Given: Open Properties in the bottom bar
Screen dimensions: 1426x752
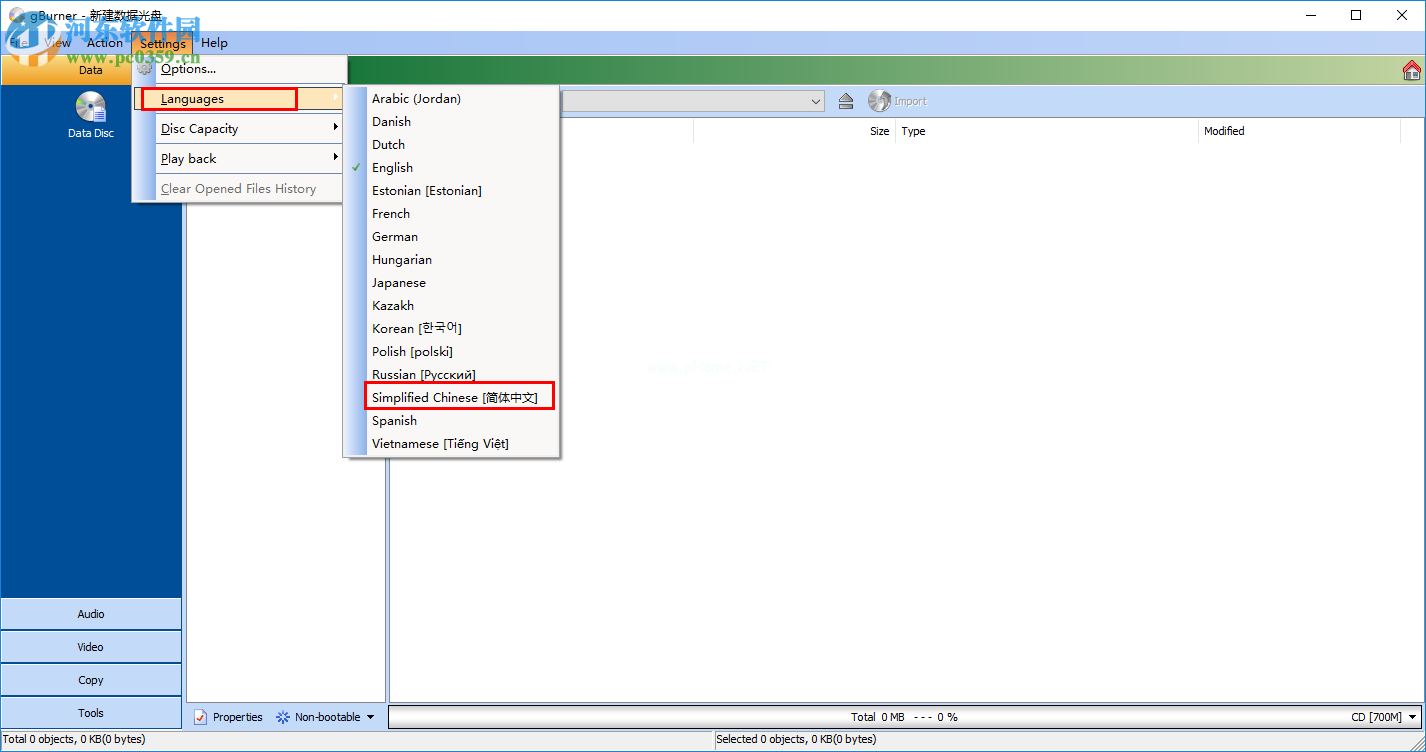Looking at the screenshot, I should pos(228,717).
